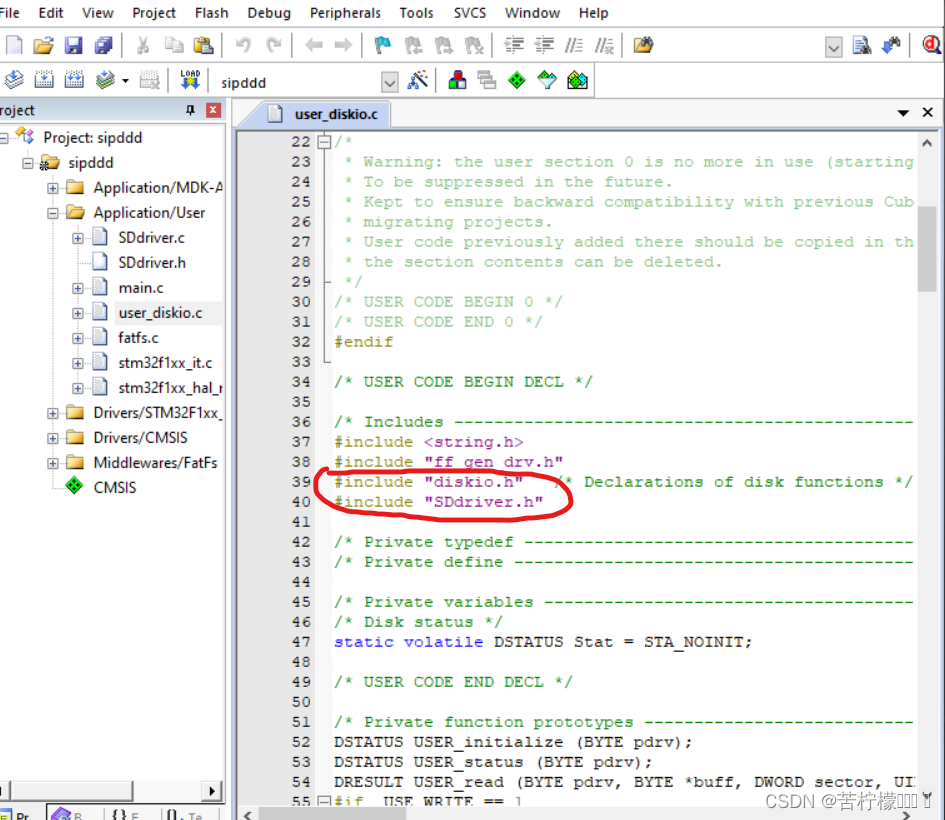Select user_diskio.c in project tree
Image resolution: width=945 pixels, height=820 pixels.
tap(160, 313)
